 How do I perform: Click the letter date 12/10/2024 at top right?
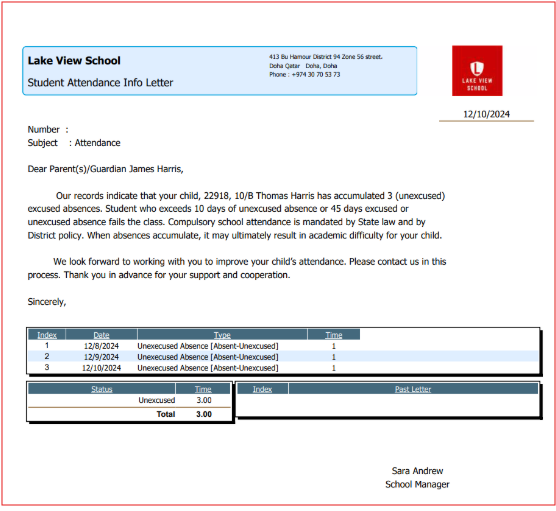[486, 114]
